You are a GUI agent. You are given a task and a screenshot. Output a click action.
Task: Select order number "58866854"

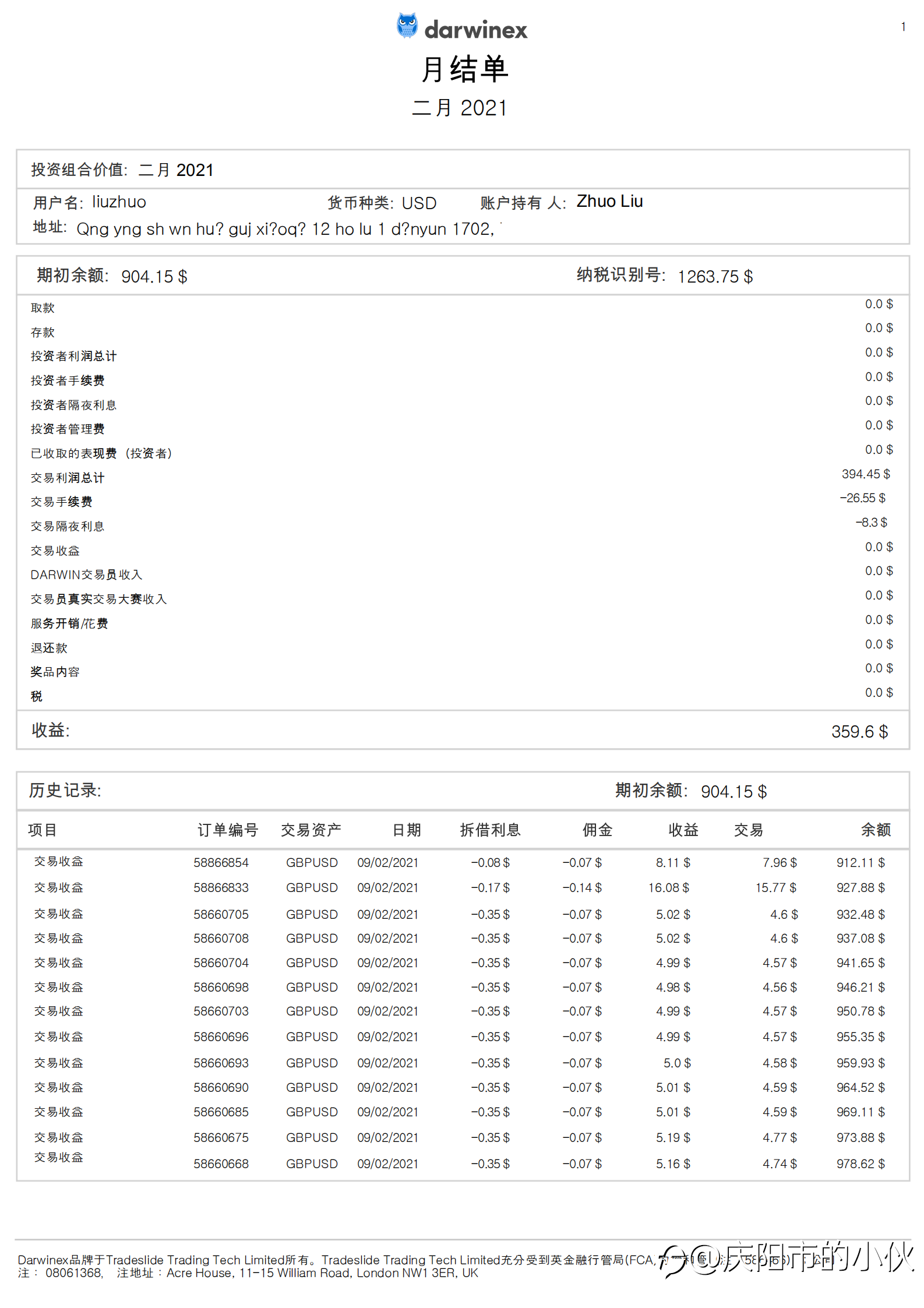point(221,862)
